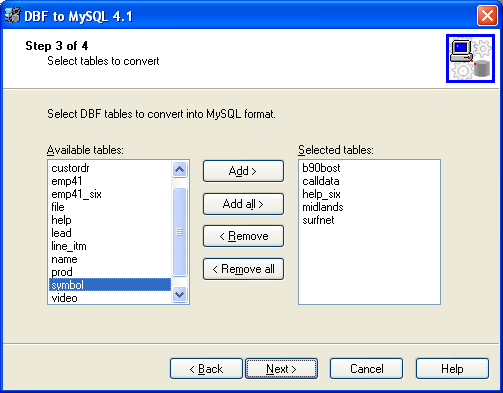The height and width of the screenshot is (393, 503).
Task: Click the Add all > button
Action: (243, 204)
